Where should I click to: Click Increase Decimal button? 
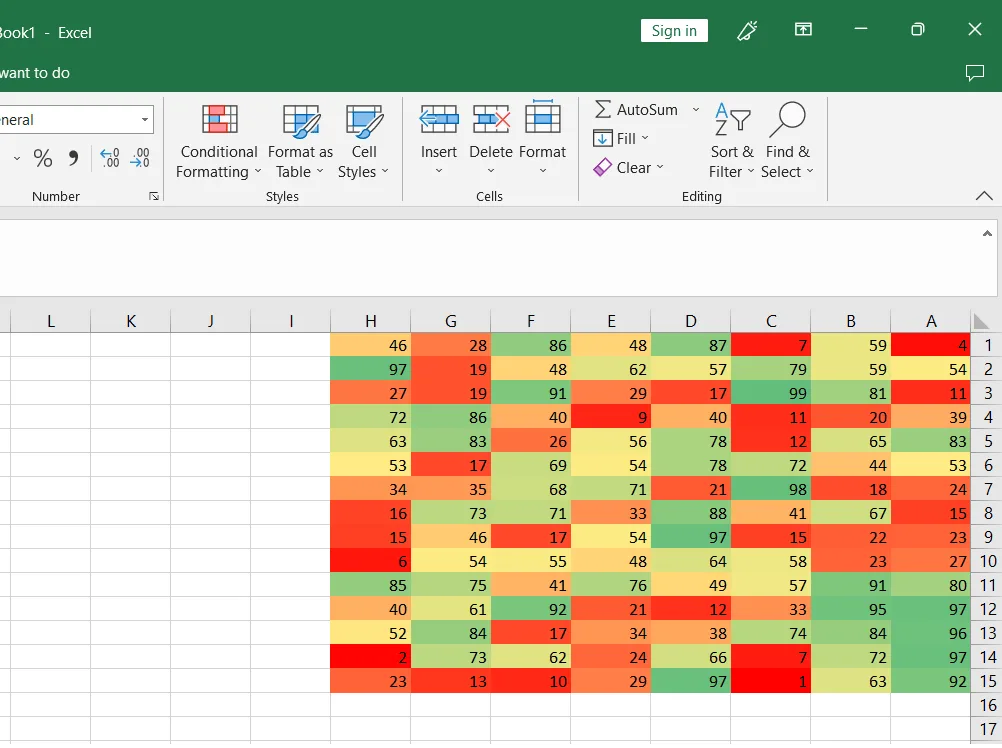[x=109, y=158]
